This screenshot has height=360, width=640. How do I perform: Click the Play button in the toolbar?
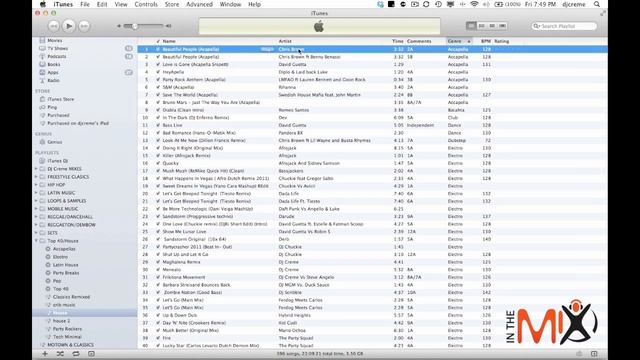[69, 26]
